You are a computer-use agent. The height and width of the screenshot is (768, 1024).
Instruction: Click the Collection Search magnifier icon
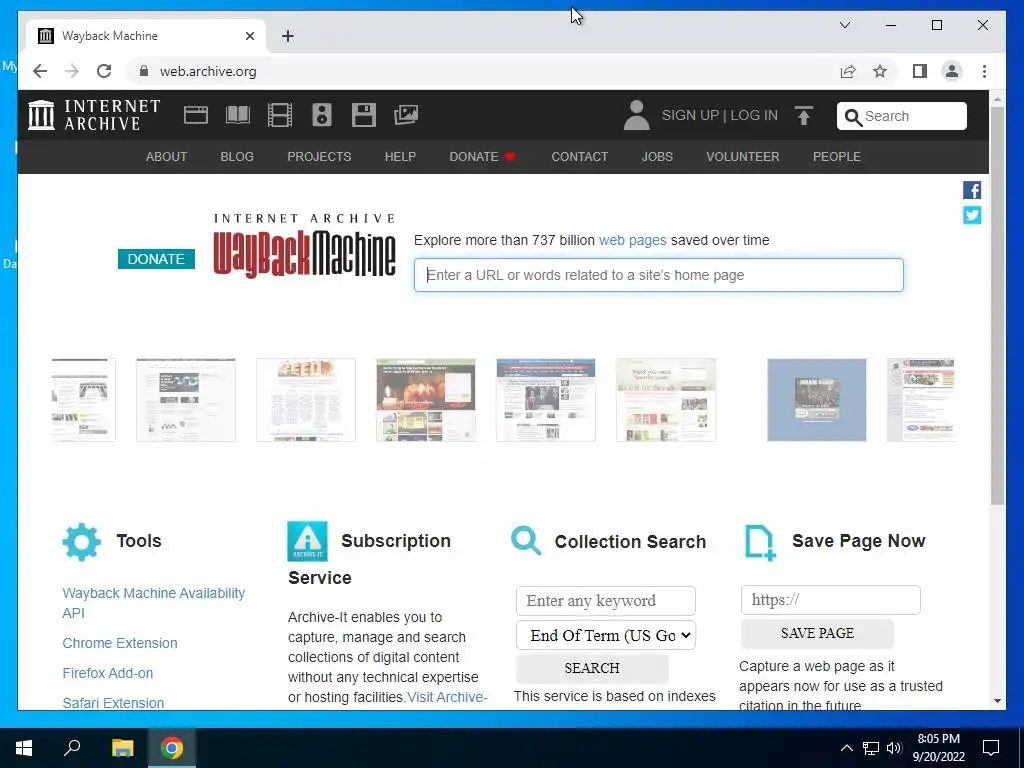[x=526, y=541]
